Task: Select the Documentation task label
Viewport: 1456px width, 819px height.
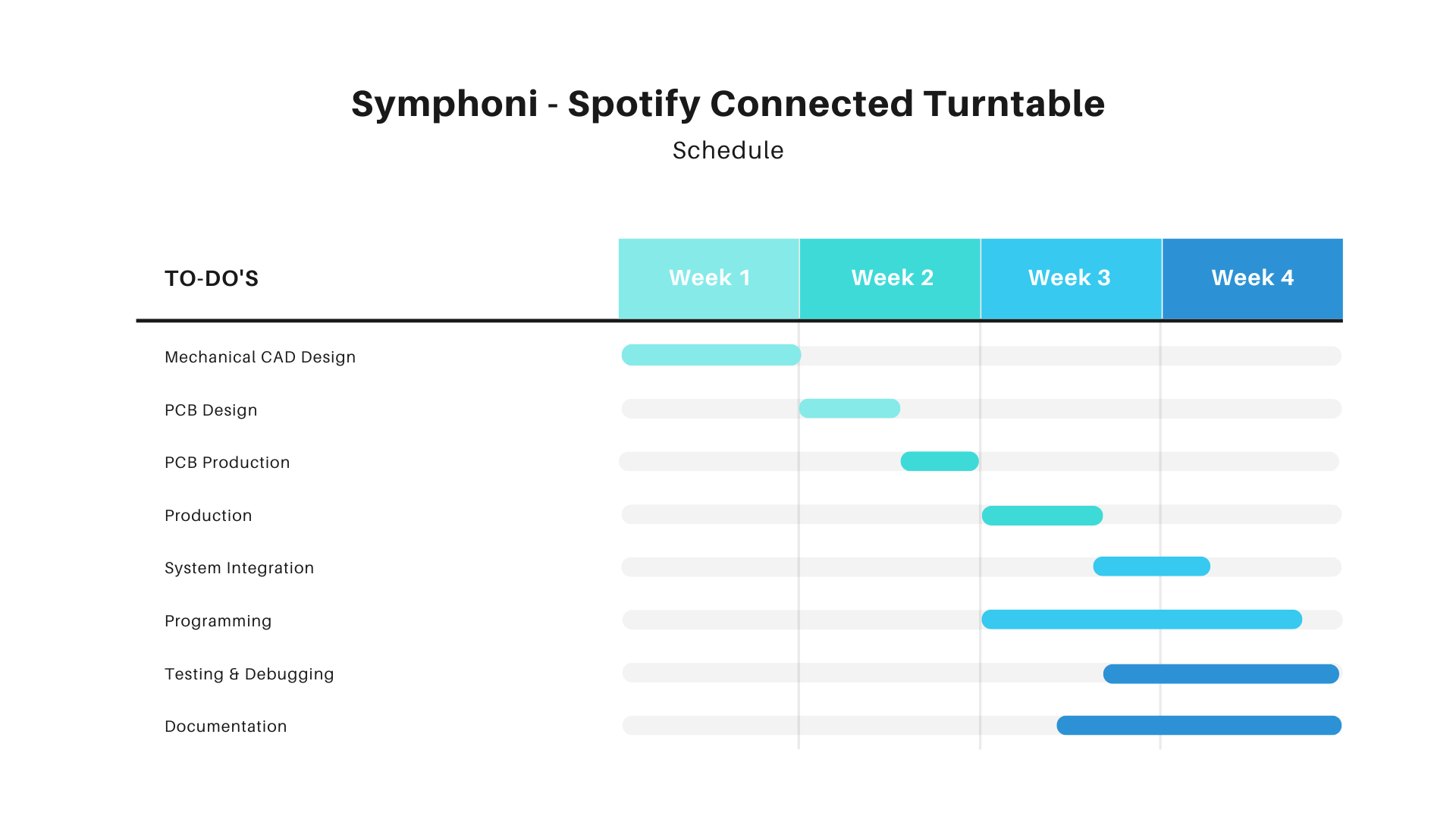Action: tap(226, 726)
